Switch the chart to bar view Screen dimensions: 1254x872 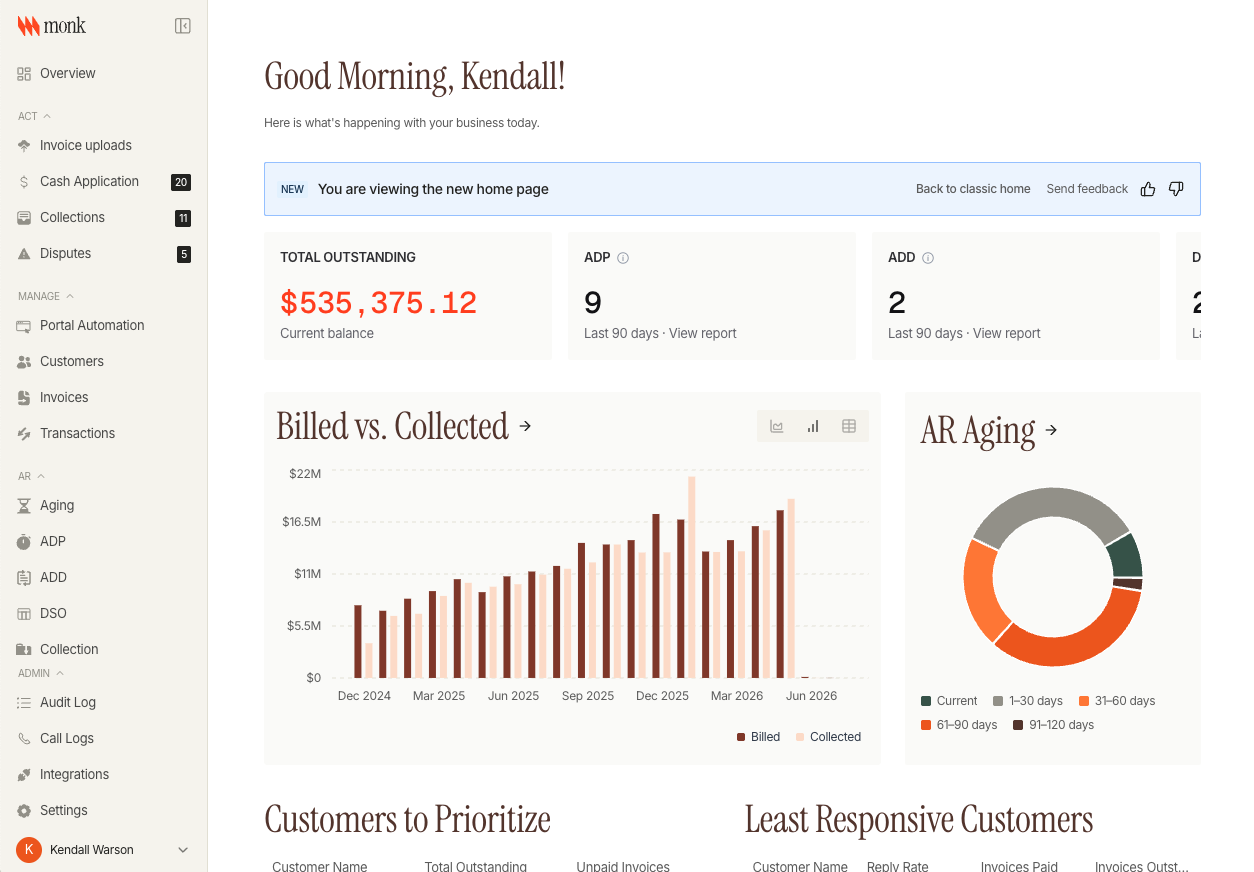tap(813, 426)
